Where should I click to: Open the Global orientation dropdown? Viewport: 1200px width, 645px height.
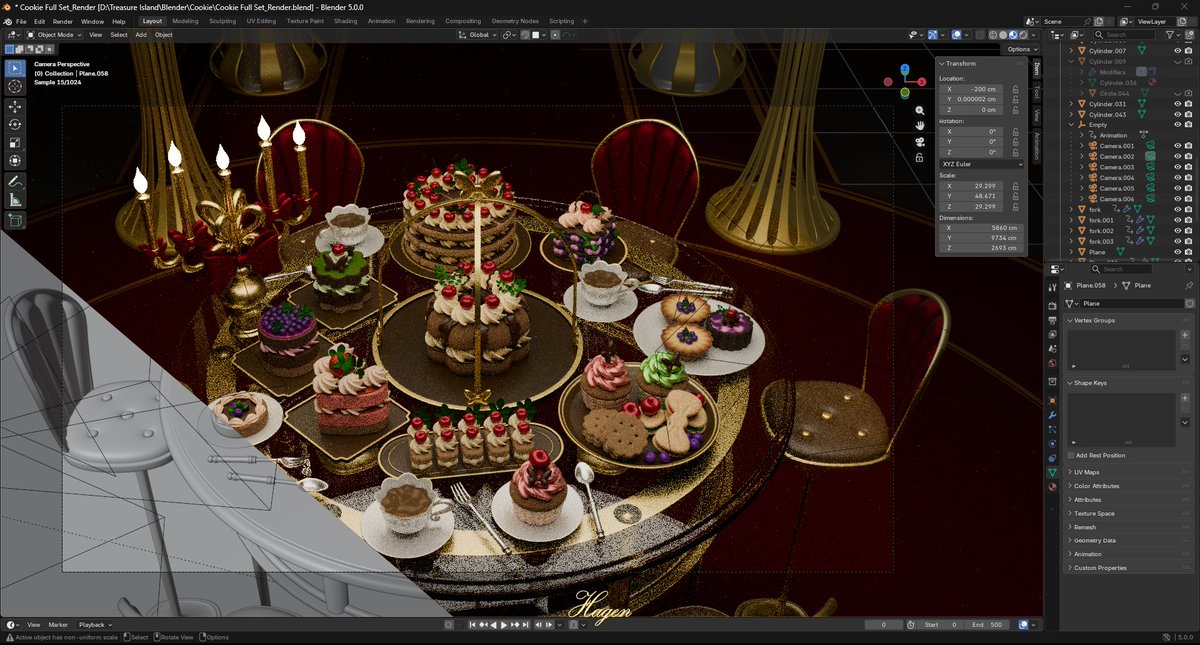tap(479, 35)
